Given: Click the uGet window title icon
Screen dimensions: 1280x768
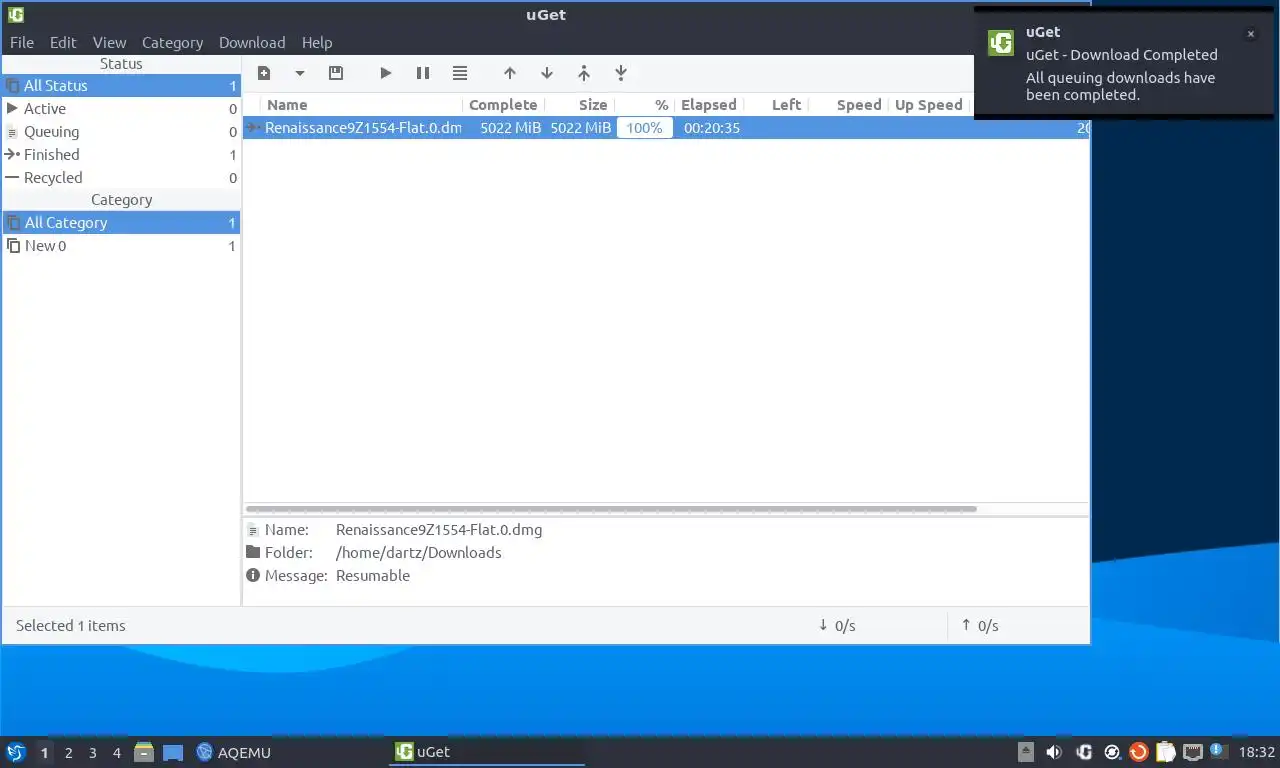Looking at the screenshot, I should [x=16, y=14].
